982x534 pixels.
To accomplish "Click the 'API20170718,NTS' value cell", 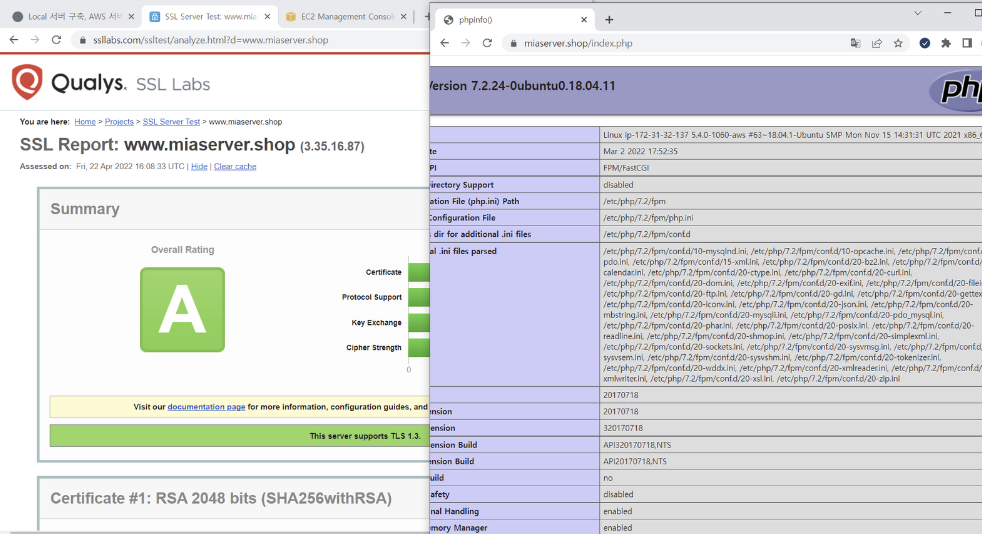I will tap(790, 461).
